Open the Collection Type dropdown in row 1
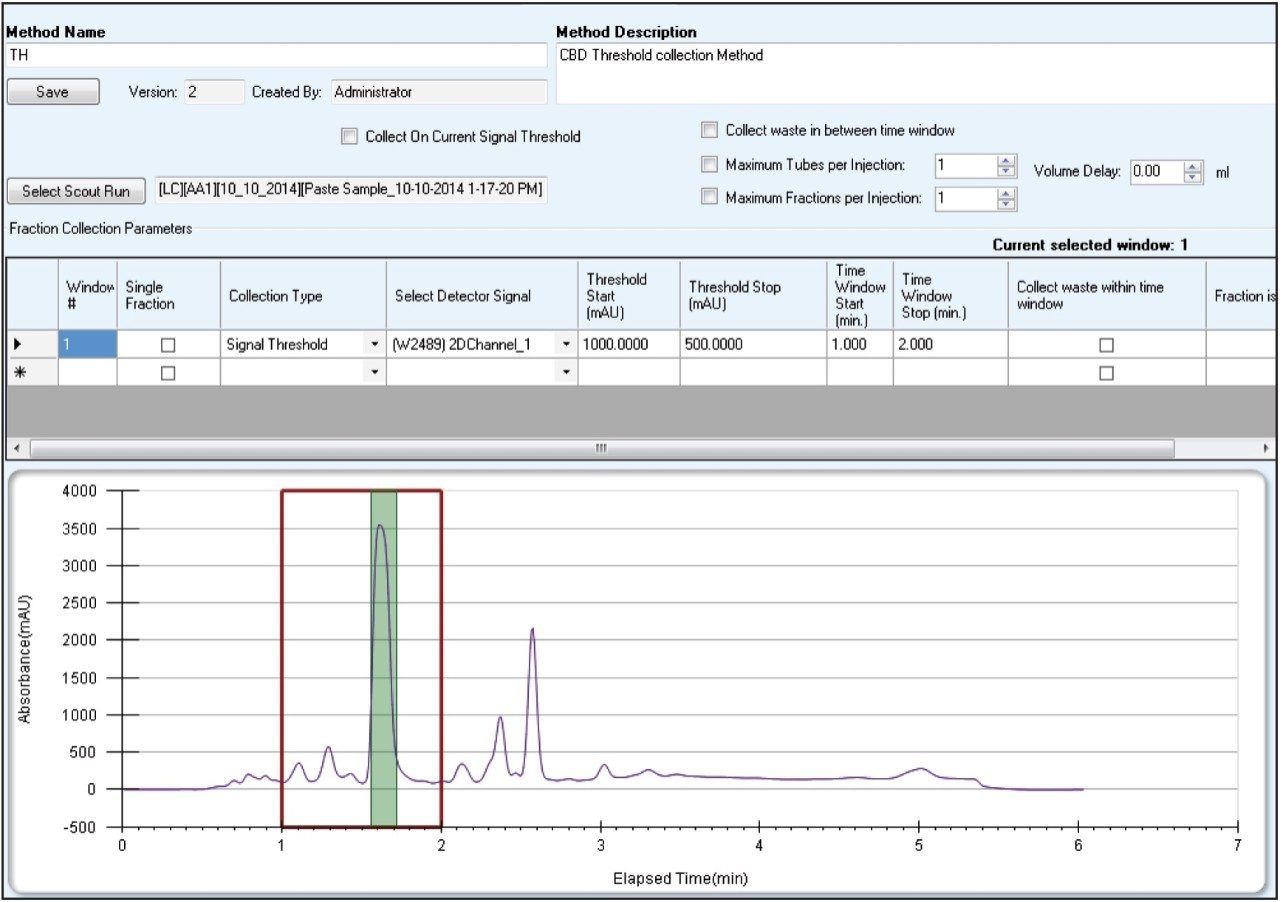Viewport: 1280px width, 902px height. (x=374, y=345)
